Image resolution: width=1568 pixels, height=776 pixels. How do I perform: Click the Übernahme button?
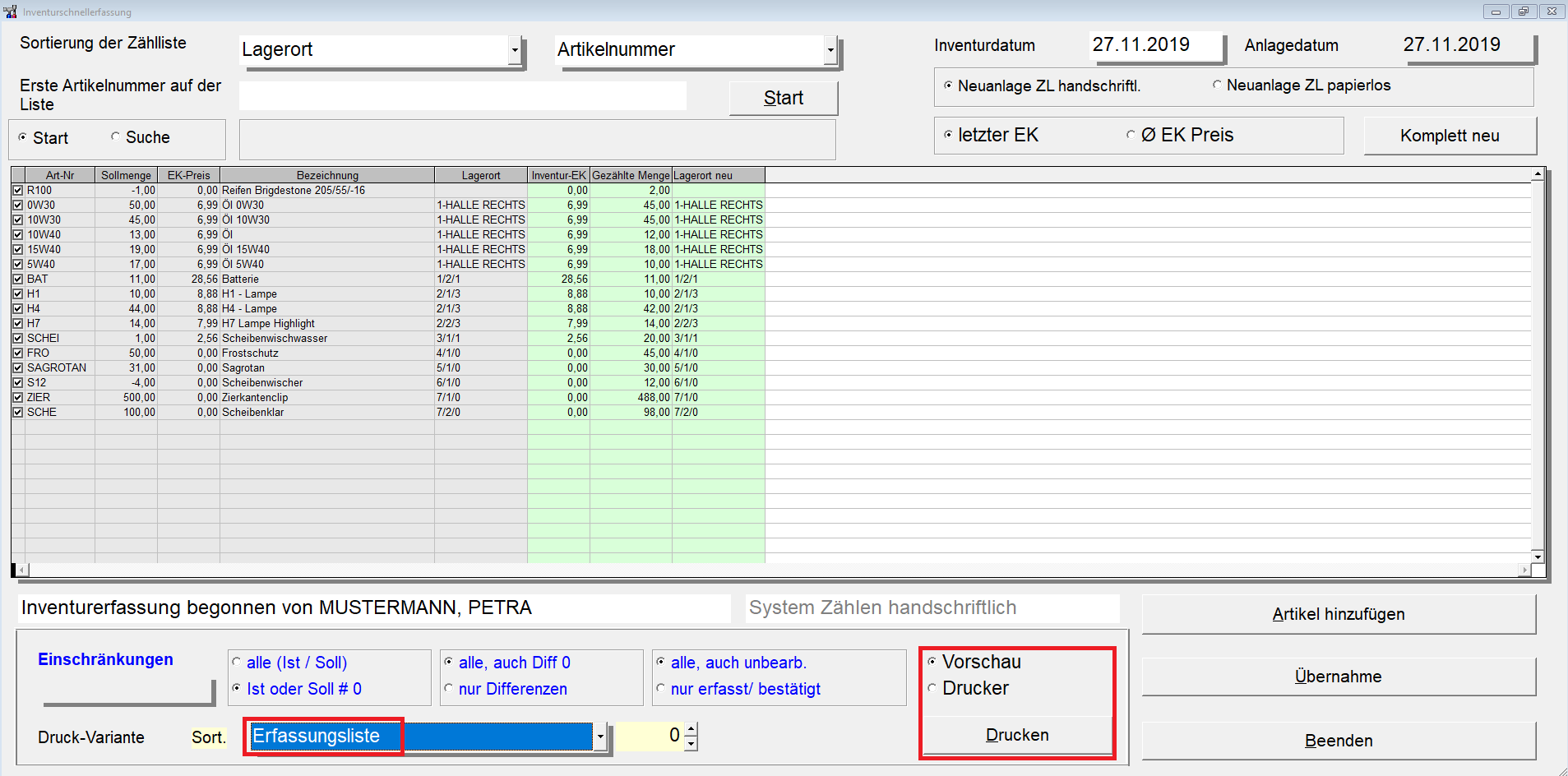[x=1339, y=677]
